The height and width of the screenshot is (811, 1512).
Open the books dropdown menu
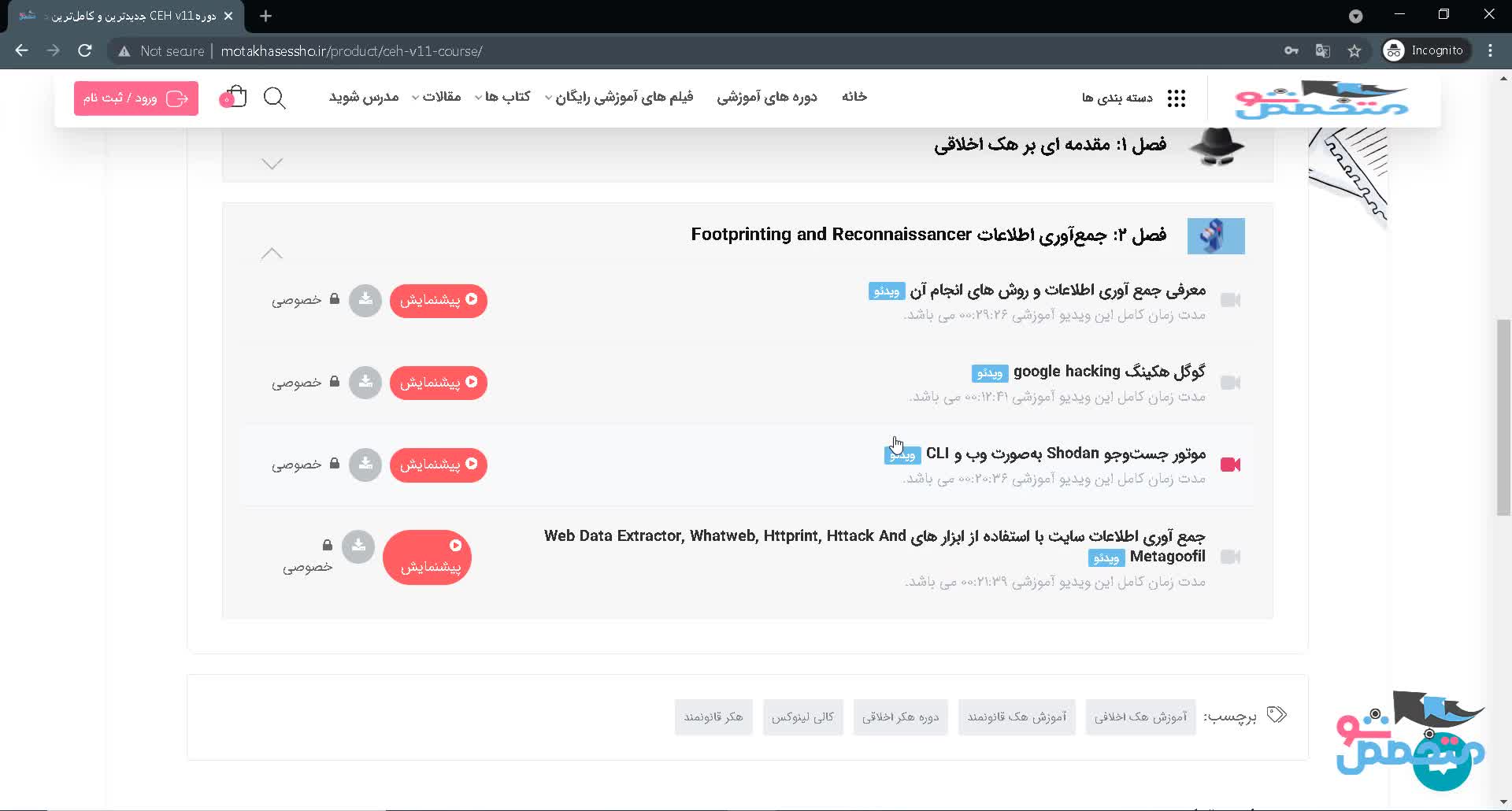tap(502, 97)
